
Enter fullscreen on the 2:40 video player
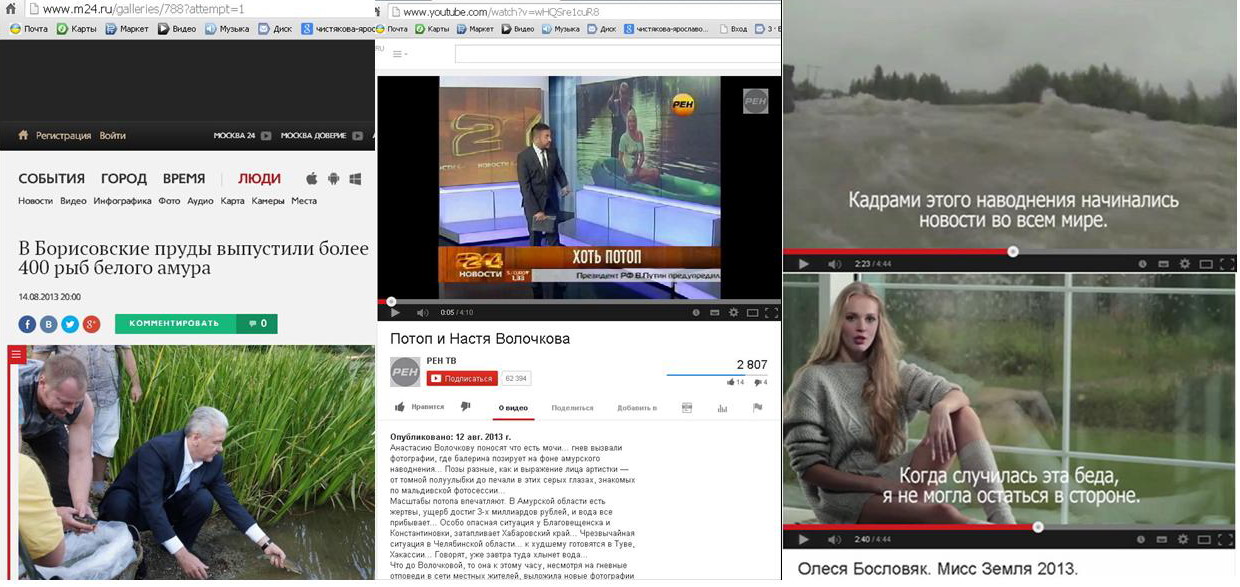pyautogui.click(x=1225, y=540)
